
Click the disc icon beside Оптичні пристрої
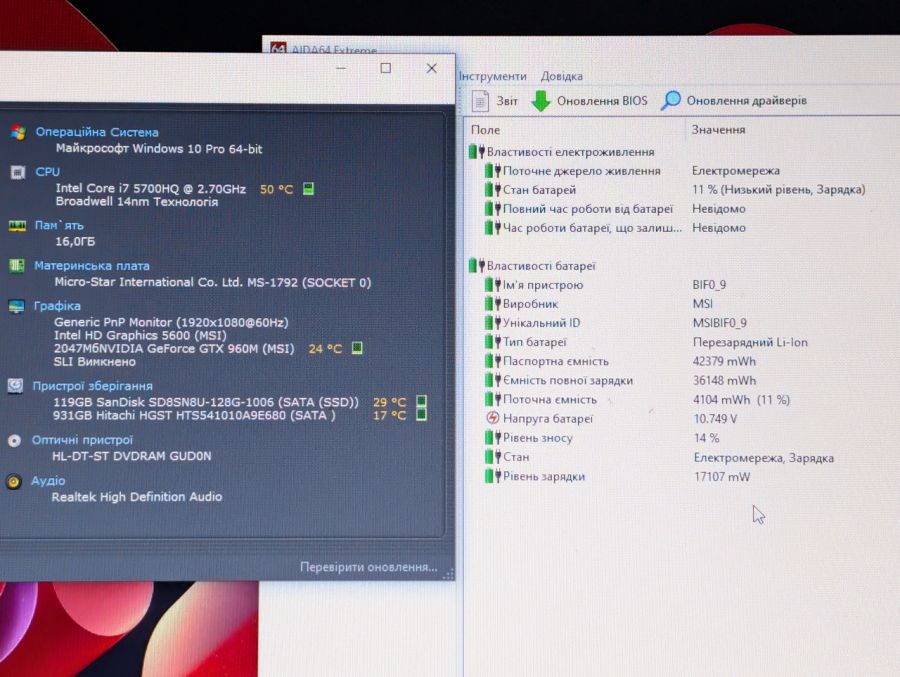[14, 441]
